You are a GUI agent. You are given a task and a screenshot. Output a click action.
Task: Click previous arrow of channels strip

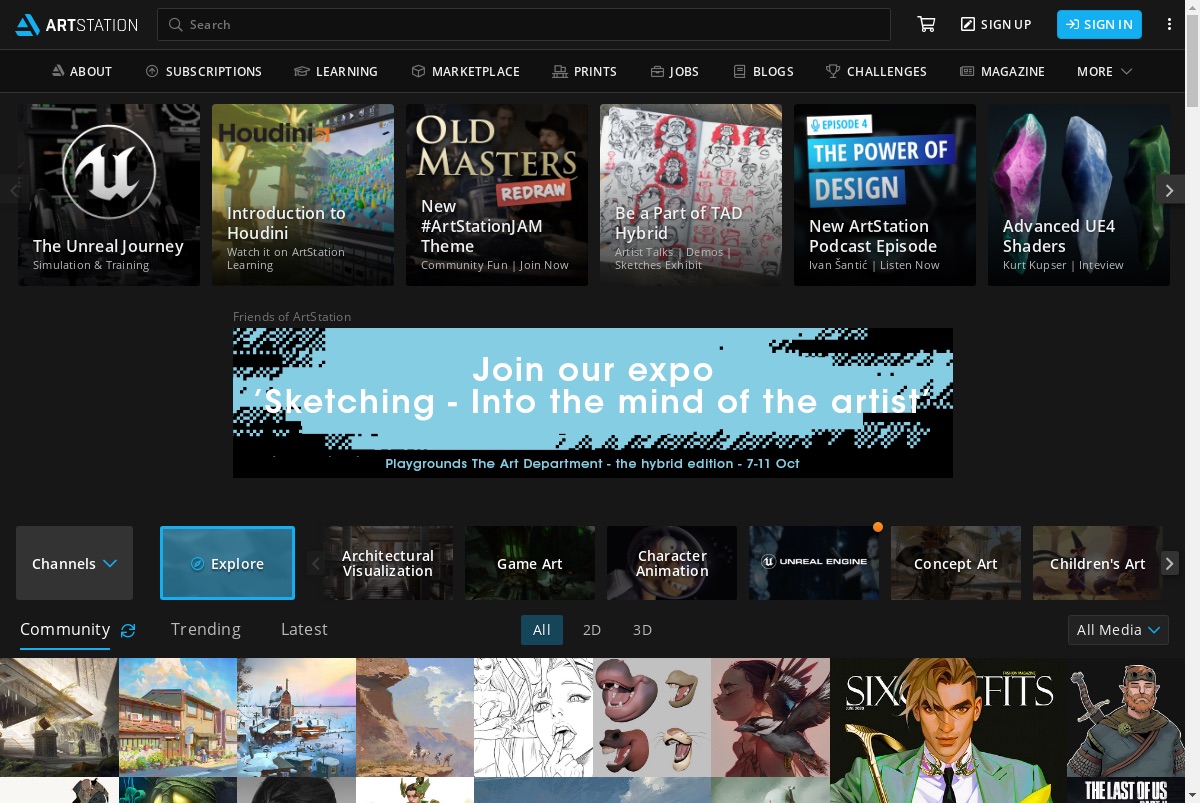coord(316,564)
